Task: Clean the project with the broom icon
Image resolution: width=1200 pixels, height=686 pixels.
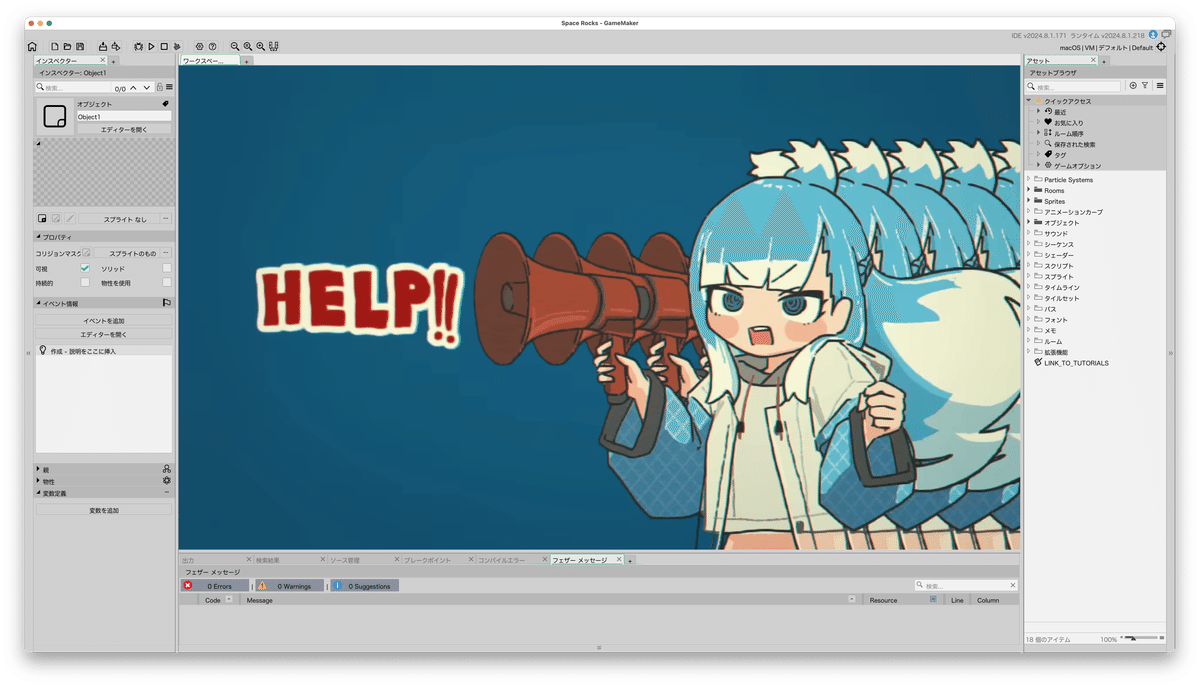Action: tap(176, 46)
